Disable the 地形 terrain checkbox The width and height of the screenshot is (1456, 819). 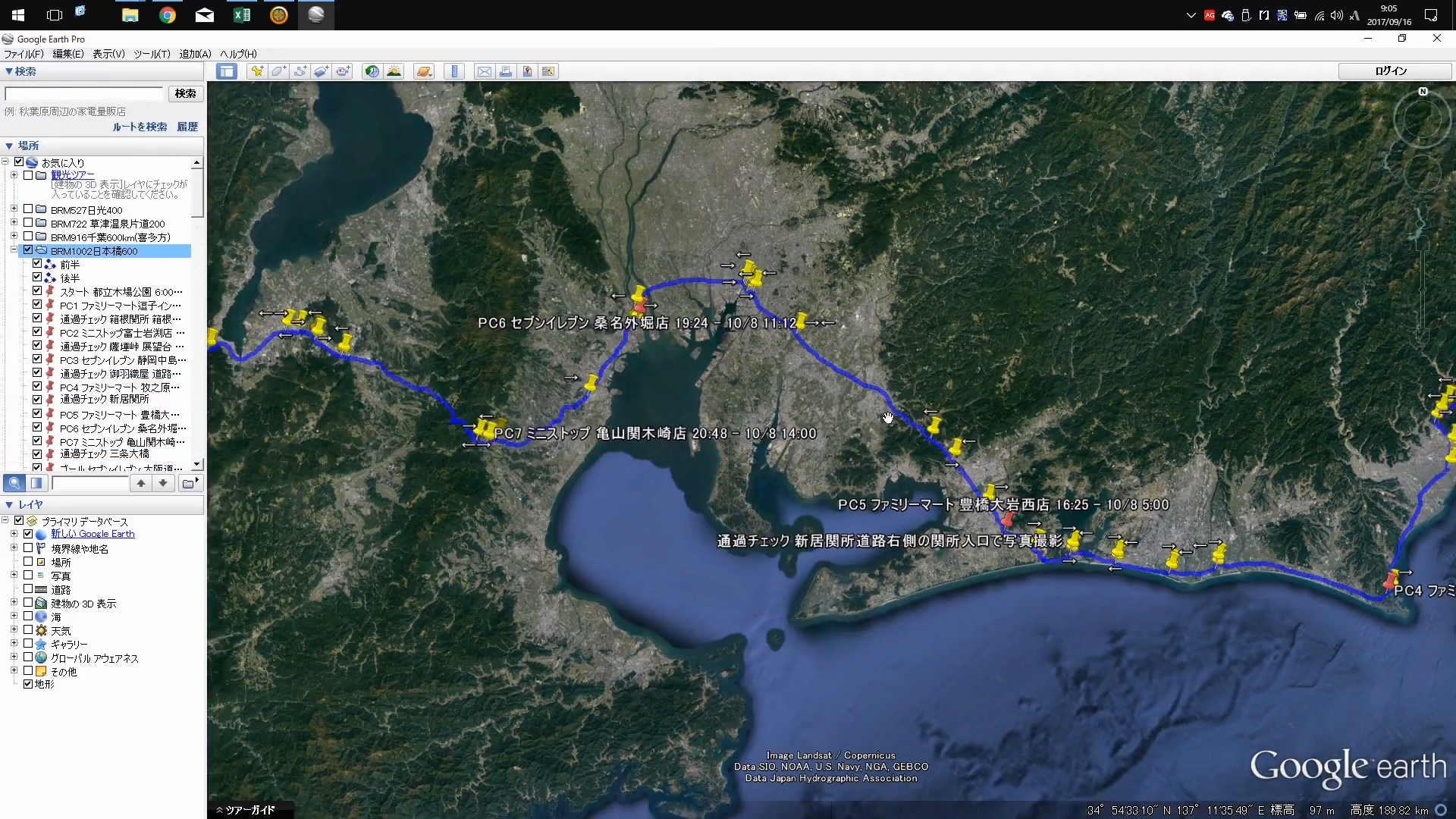pyautogui.click(x=28, y=684)
